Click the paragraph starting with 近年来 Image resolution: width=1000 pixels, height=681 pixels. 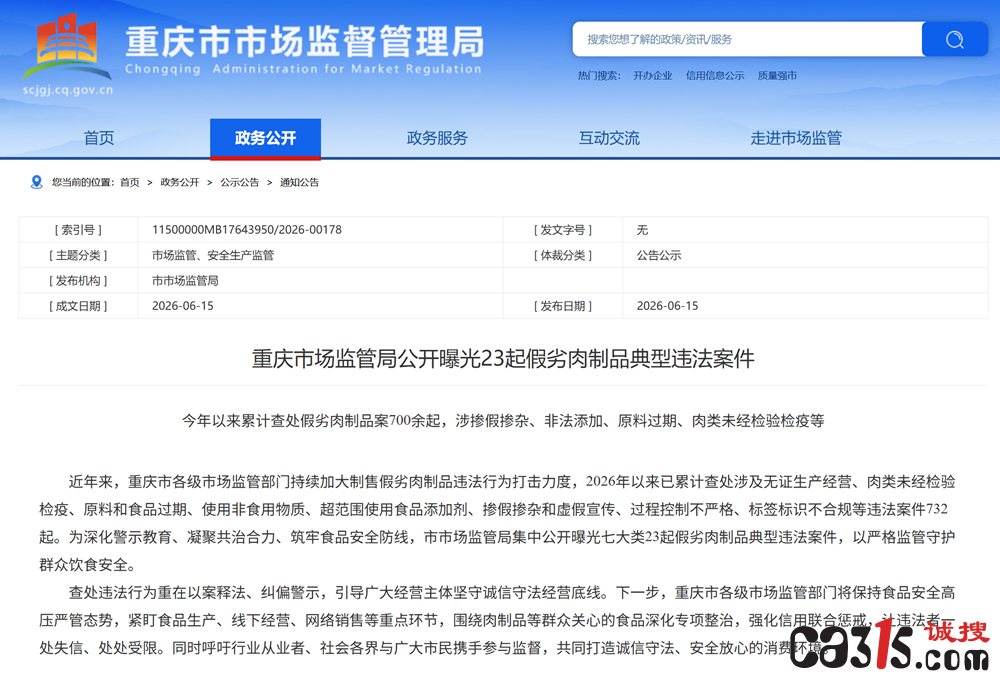(x=497, y=523)
